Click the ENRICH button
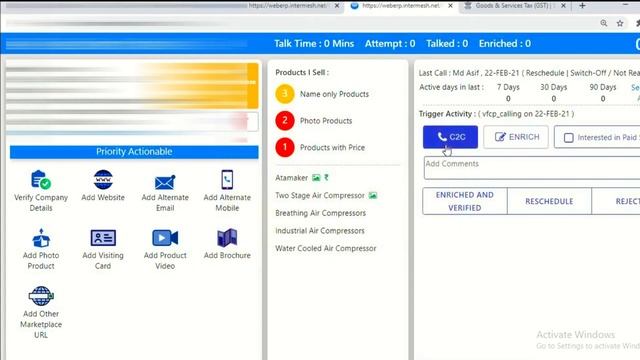Viewport: 640px width, 360px height. click(x=516, y=137)
